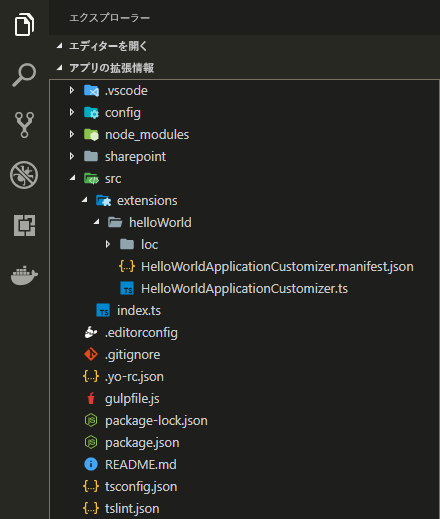Select the helloWorld folder label
This screenshot has height=519, width=440.
pos(160,222)
